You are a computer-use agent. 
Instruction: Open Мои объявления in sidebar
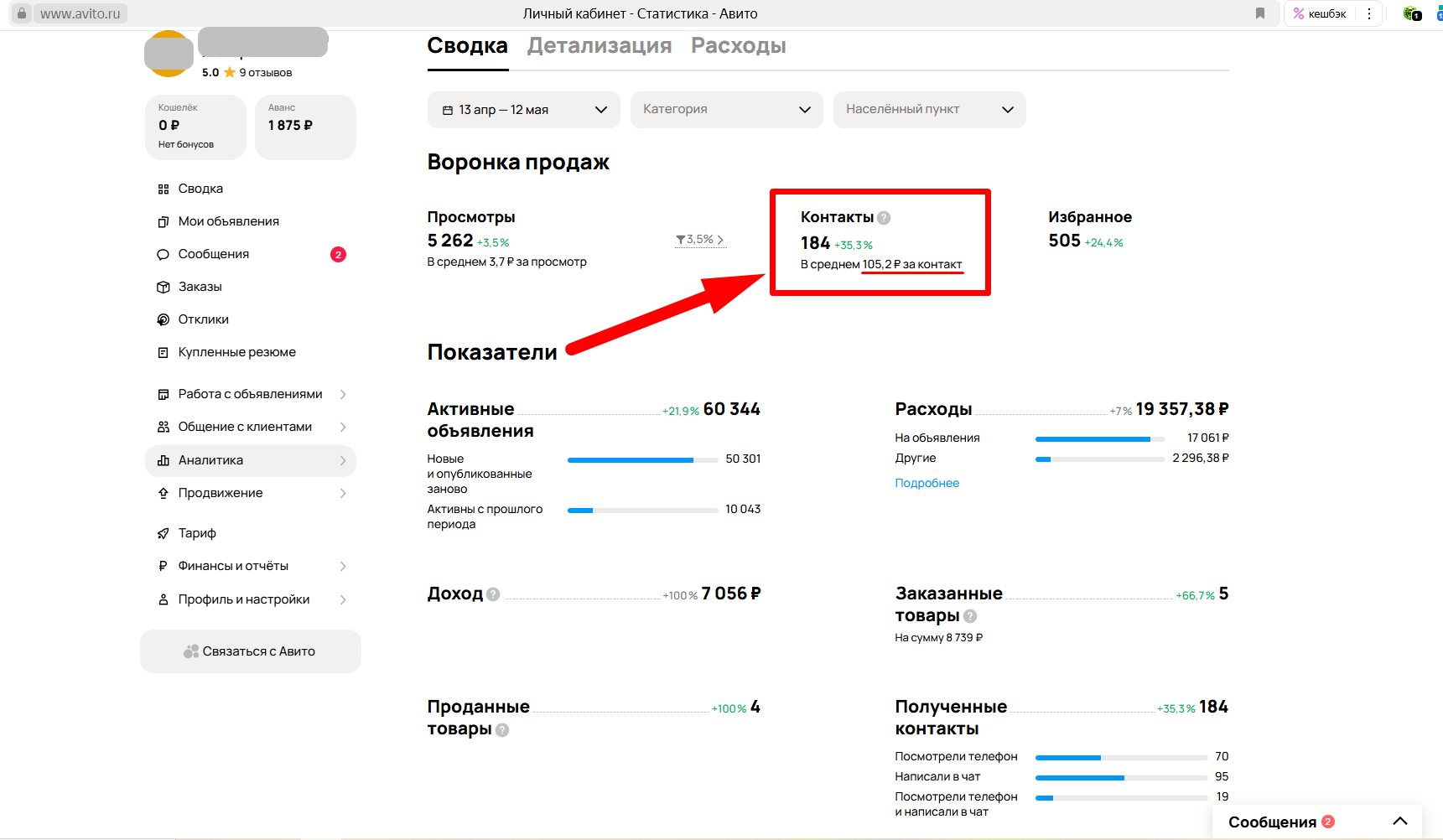228,221
